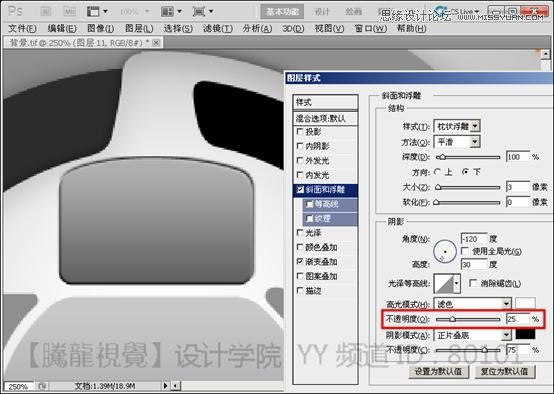
Task: Open the 滤镜(T) menu
Action: (x=218, y=29)
